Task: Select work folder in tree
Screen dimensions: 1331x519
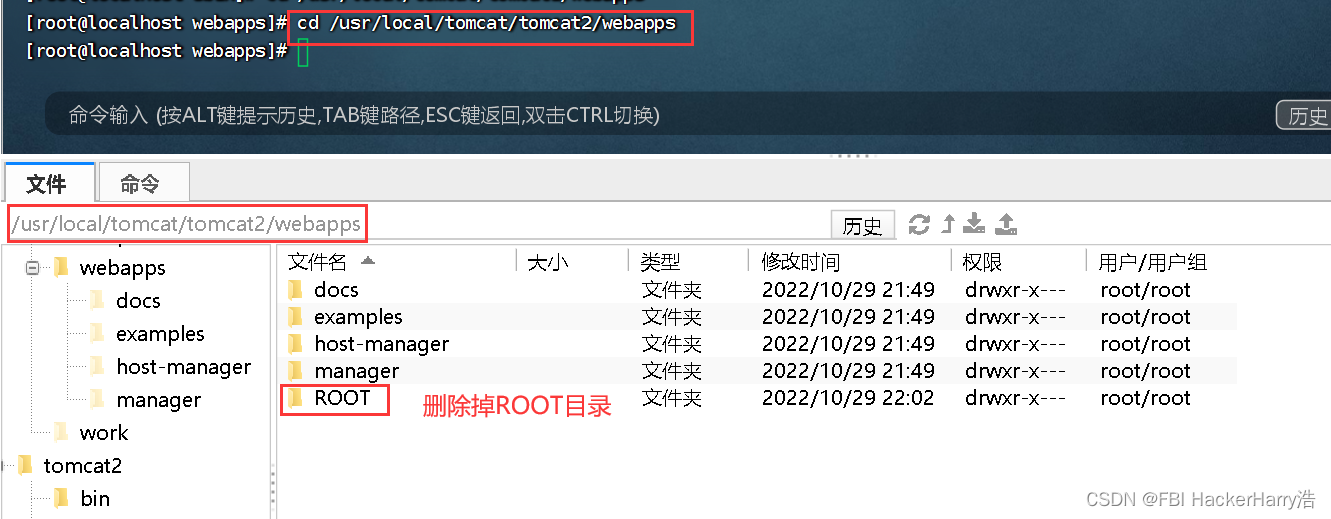Action: 104,432
